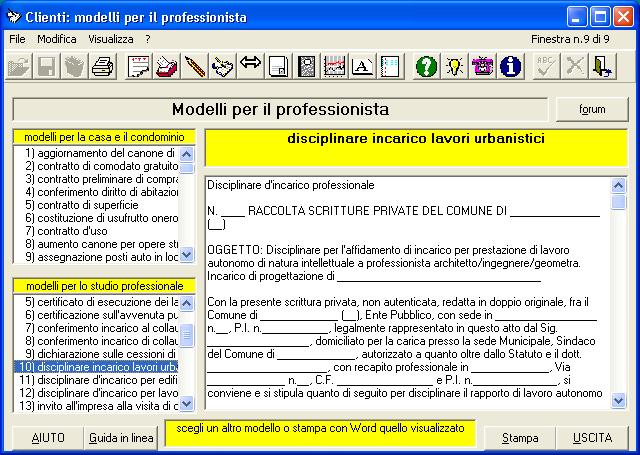The image size is (640, 455).
Task: Open the Visualizza menu
Action: (110, 39)
